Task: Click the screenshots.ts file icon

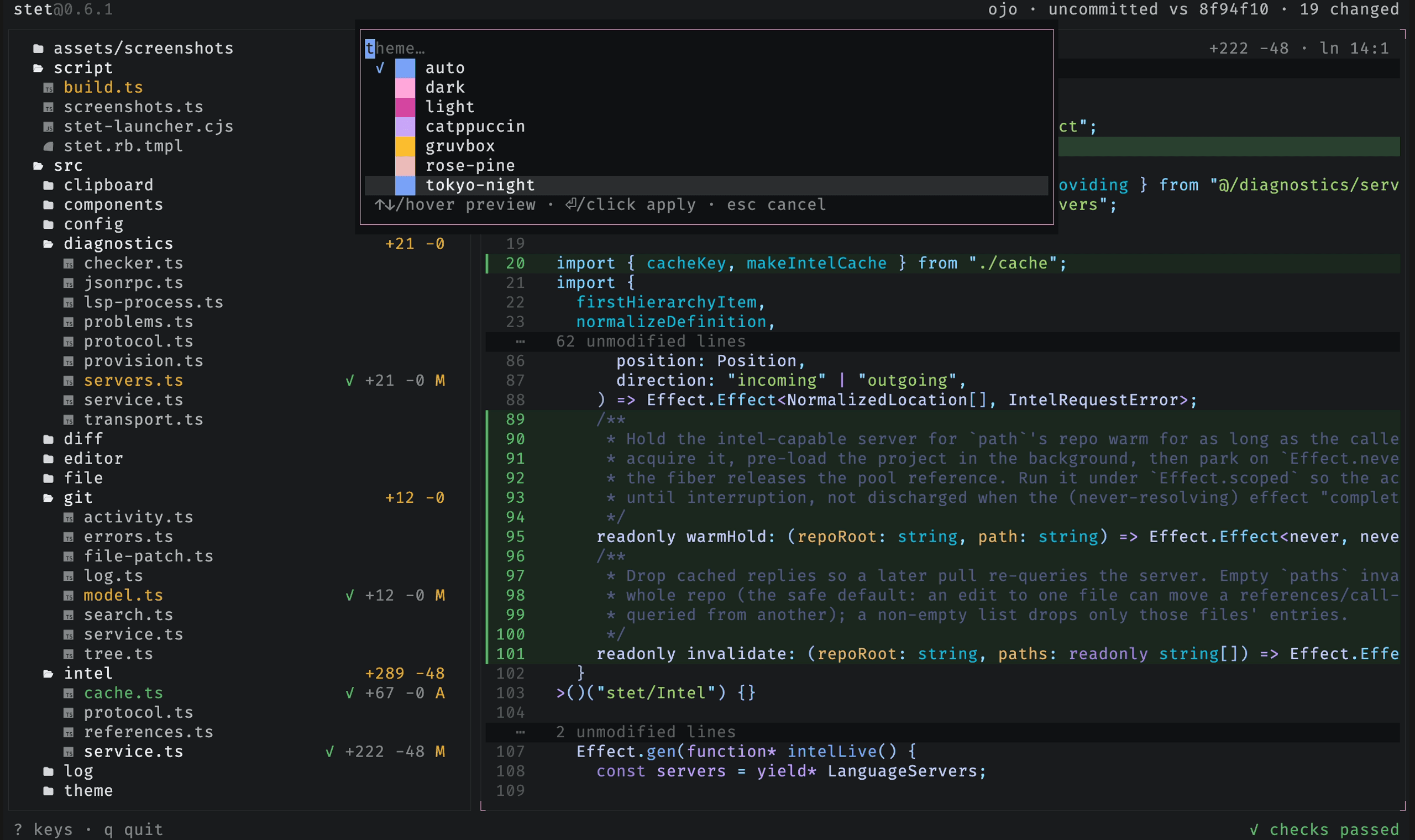Action: point(49,108)
